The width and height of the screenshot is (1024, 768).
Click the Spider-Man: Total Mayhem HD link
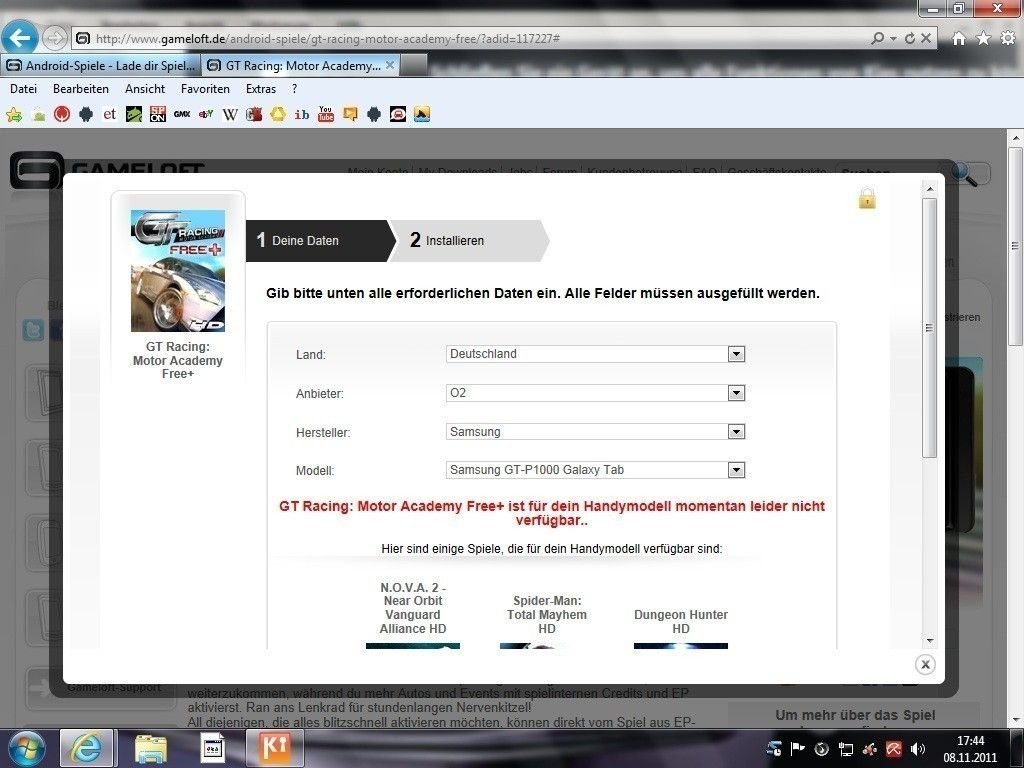click(547, 615)
